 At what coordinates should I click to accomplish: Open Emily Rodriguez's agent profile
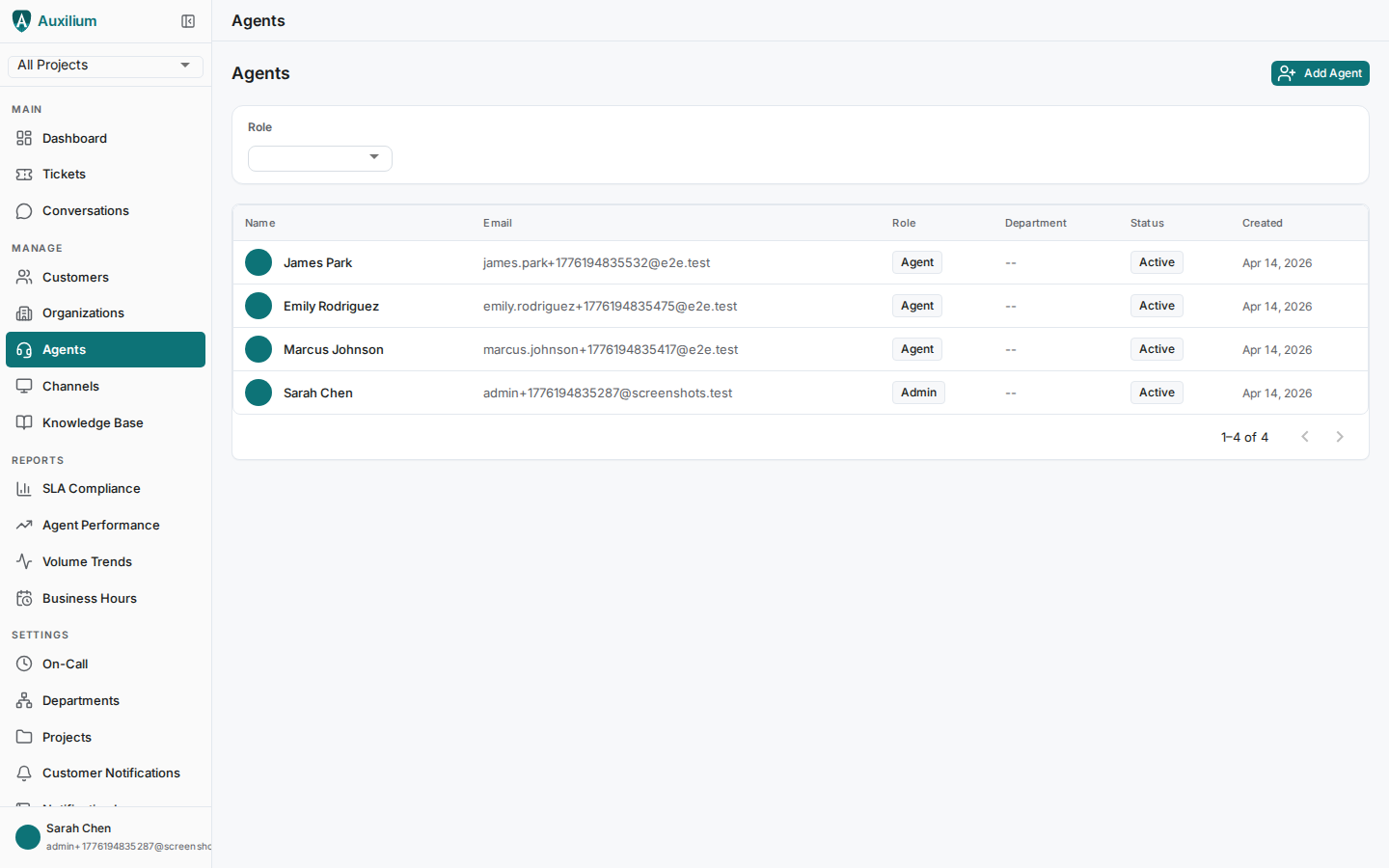(x=331, y=306)
